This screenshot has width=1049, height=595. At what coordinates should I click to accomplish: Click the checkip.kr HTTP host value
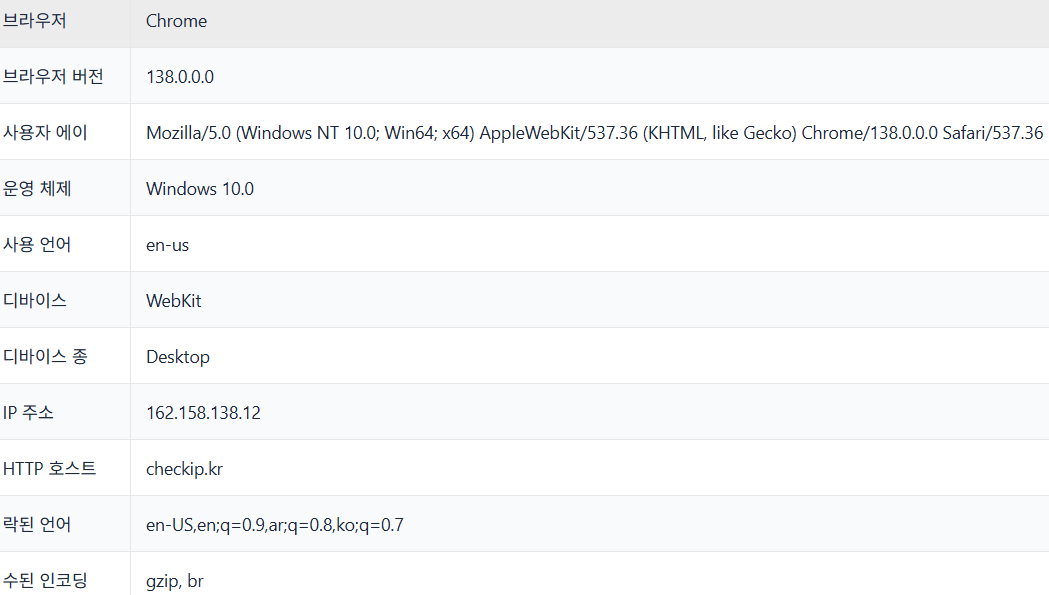tap(184, 469)
